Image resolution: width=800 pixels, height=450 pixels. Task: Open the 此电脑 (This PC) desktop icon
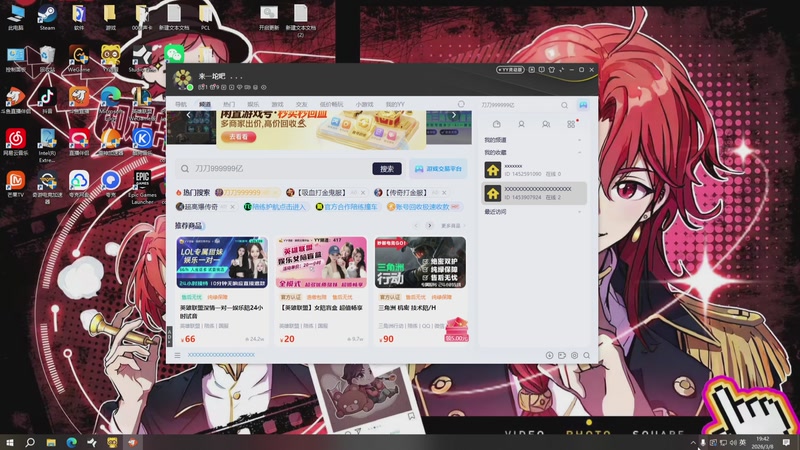coord(16,17)
